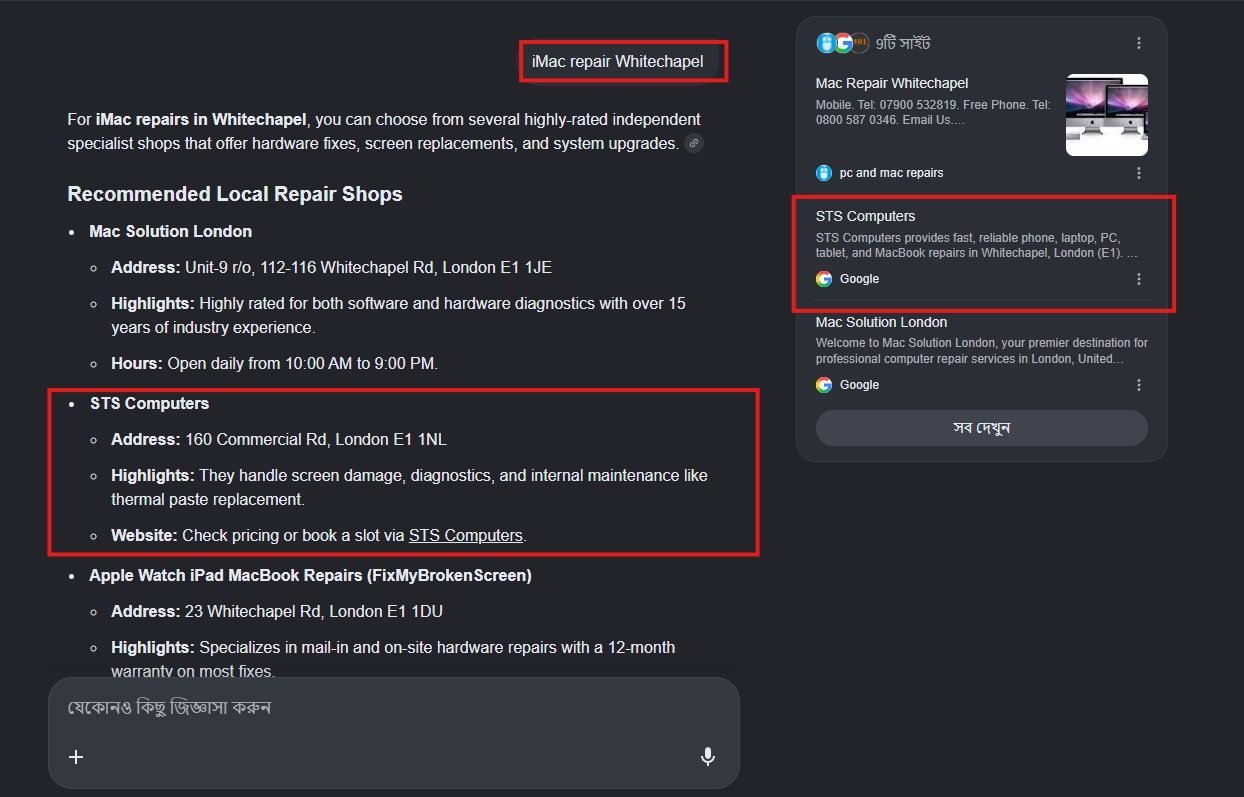Click the '23 Whitechapel Rd, London E1 1DU' address
Viewport: 1244px width, 797px height.
tap(315, 611)
